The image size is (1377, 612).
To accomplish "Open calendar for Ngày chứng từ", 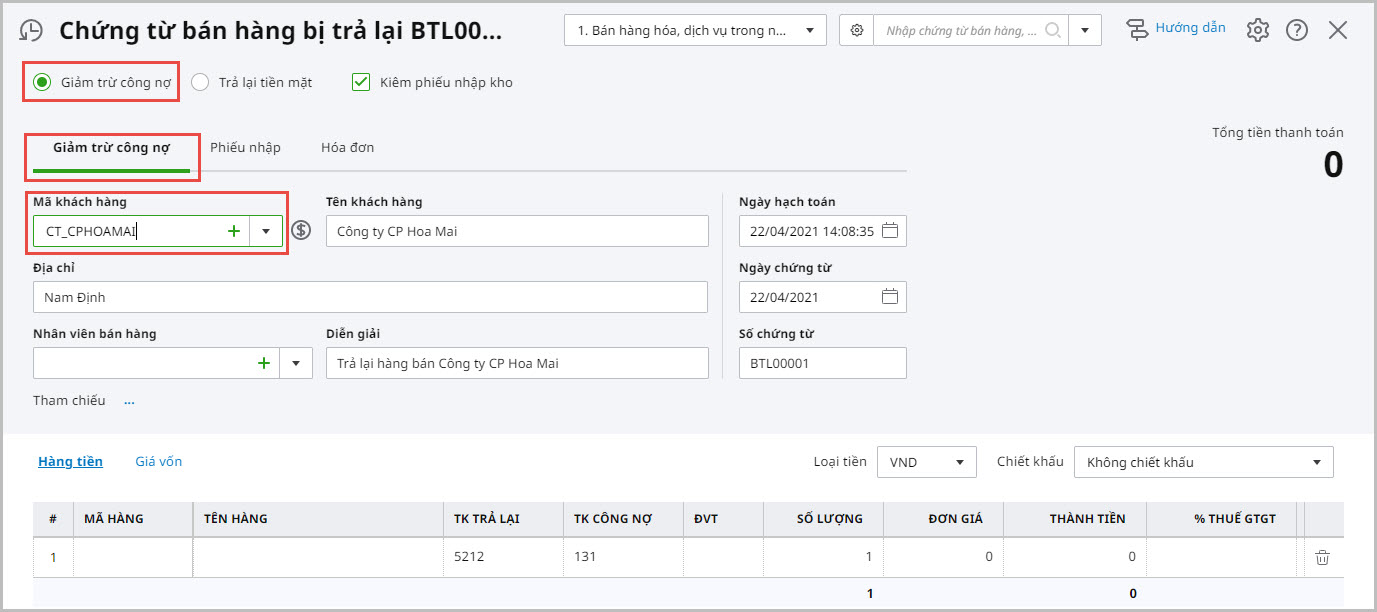I will click(x=890, y=297).
